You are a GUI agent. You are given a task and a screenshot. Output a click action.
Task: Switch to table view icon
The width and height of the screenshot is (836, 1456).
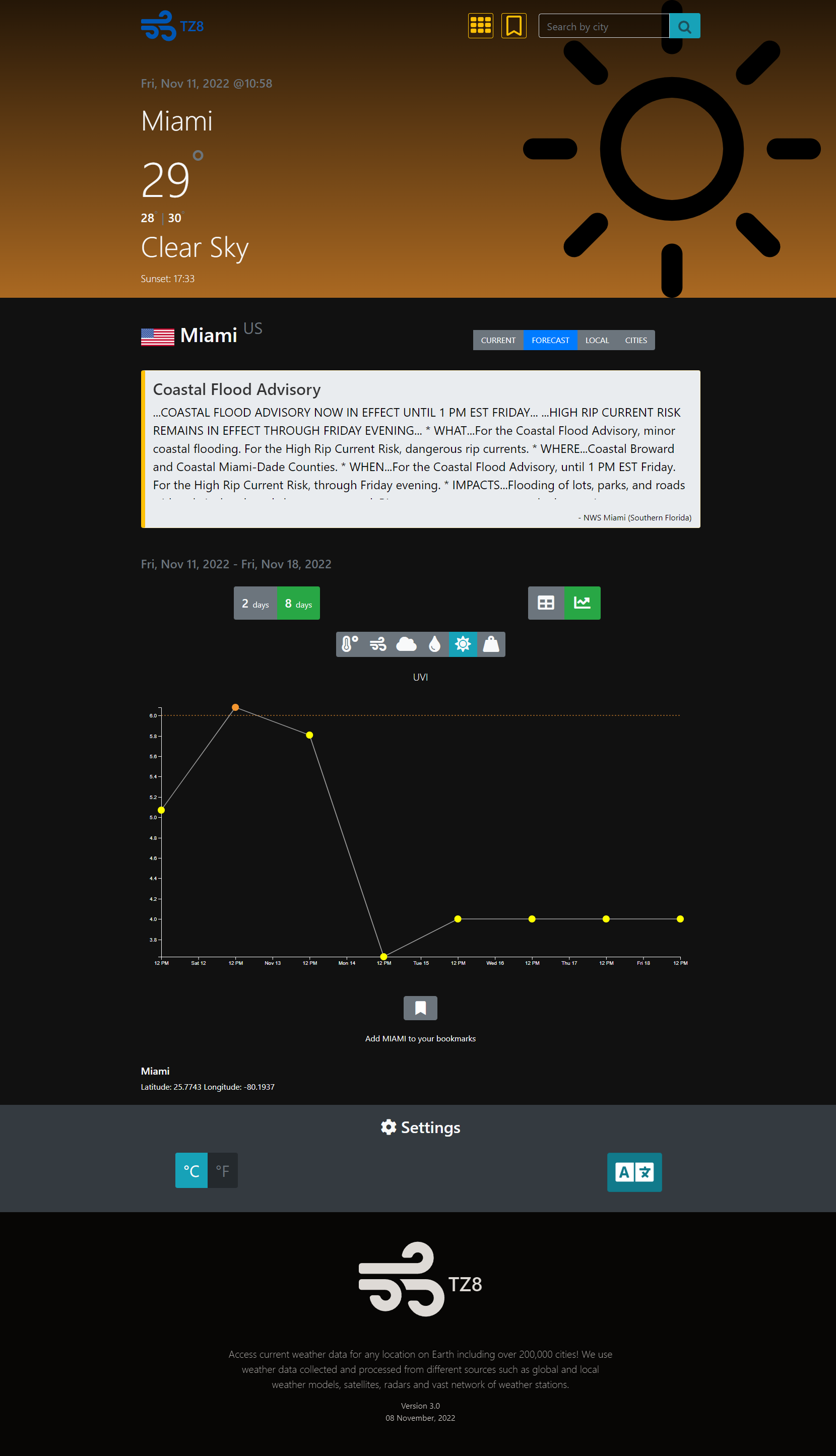click(546, 603)
